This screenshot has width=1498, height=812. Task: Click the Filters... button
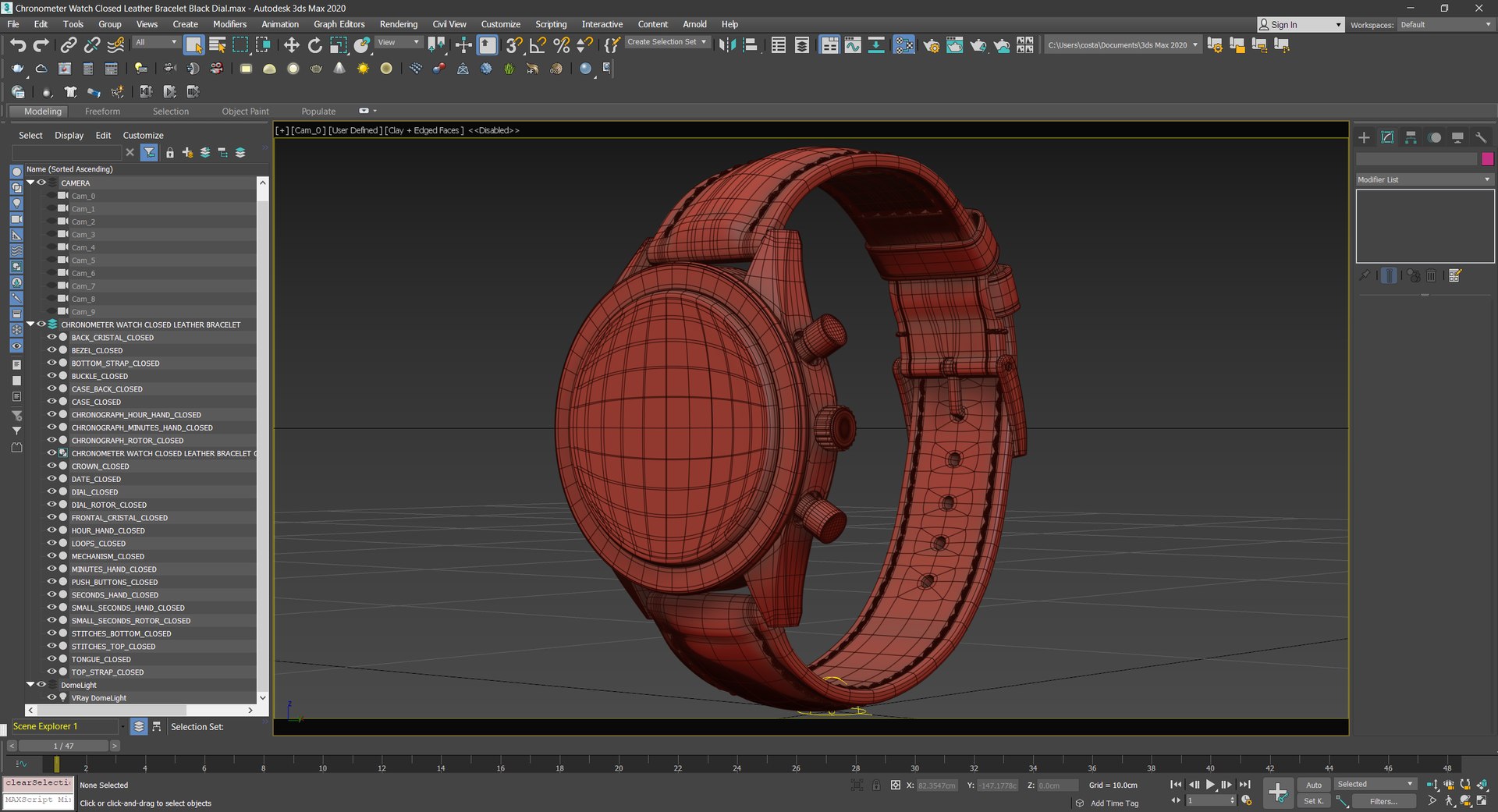tap(1383, 801)
